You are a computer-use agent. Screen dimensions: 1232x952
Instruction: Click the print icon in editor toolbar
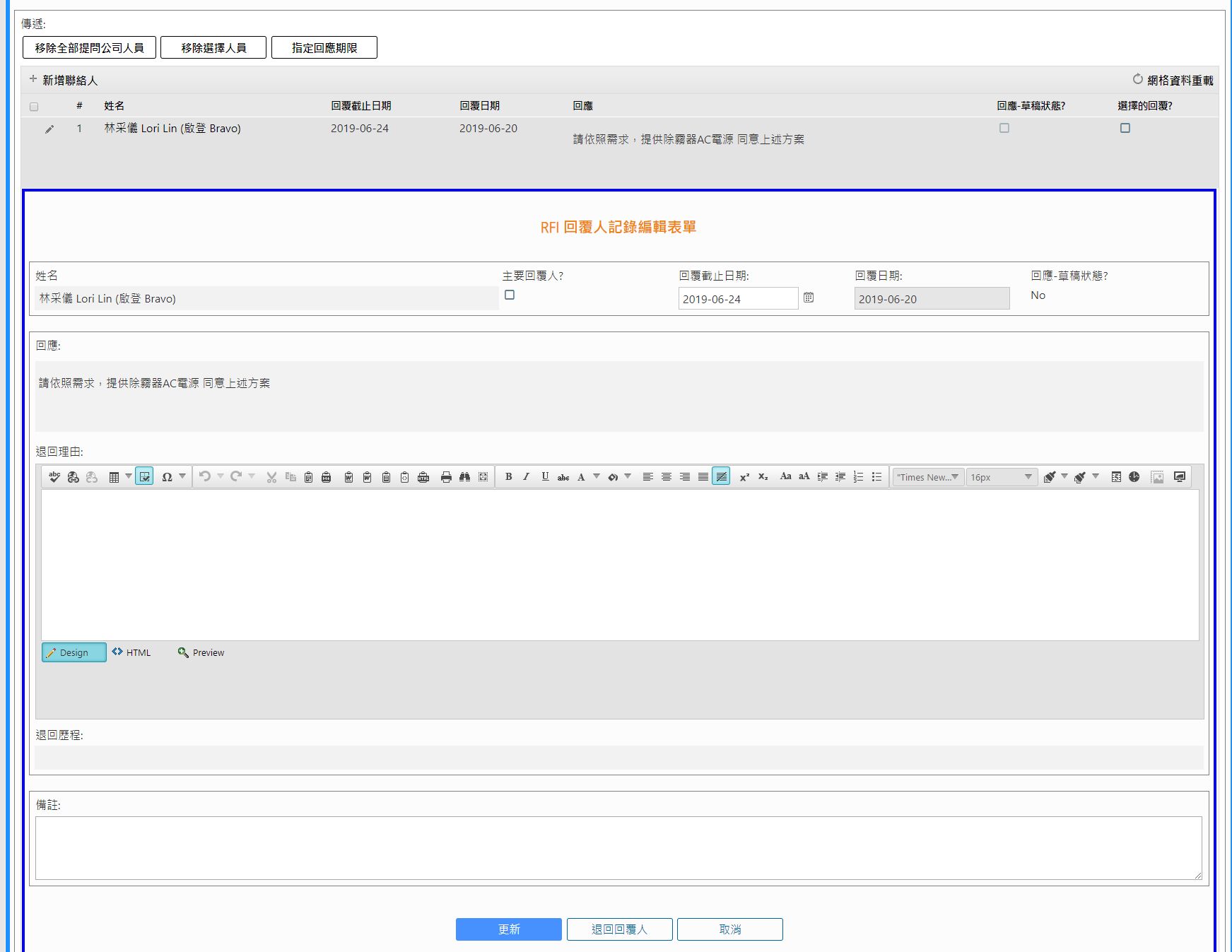pos(446,477)
